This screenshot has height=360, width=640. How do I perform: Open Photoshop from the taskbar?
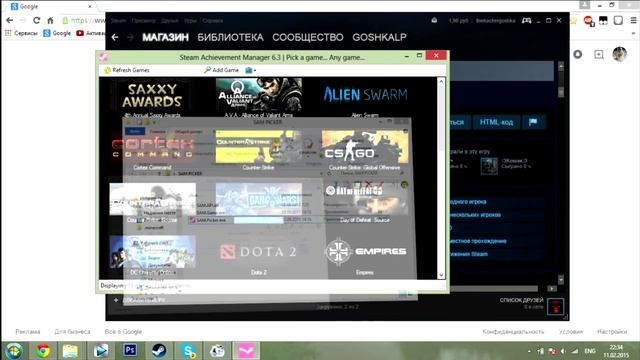(130, 351)
